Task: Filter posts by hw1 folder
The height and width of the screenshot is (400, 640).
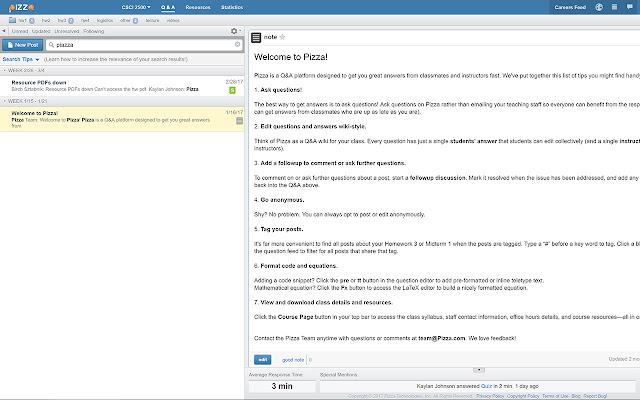Action: pyautogui.click(x=22, y=20)
